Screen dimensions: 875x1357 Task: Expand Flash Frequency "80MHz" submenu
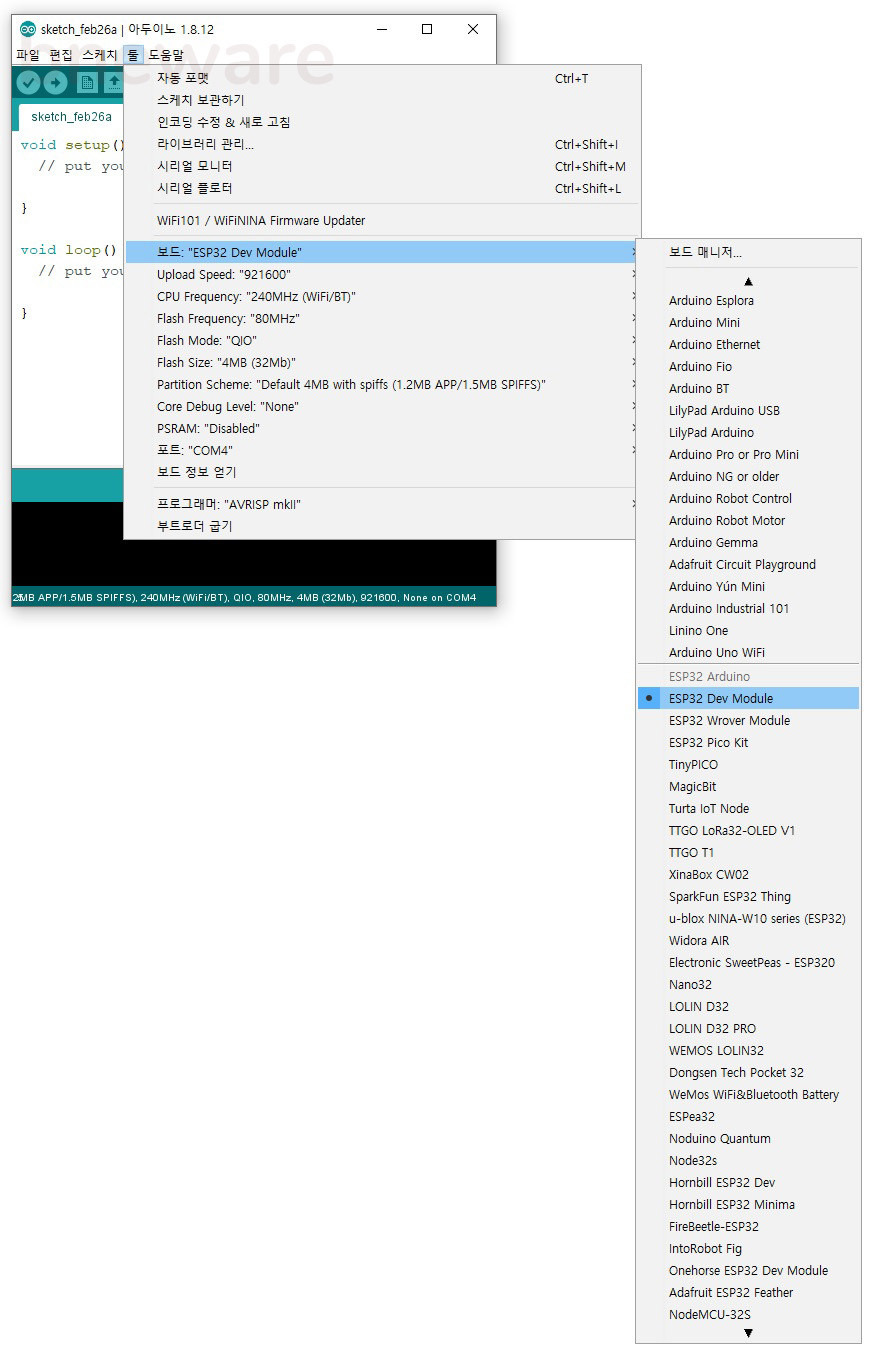tap(382, 318)
